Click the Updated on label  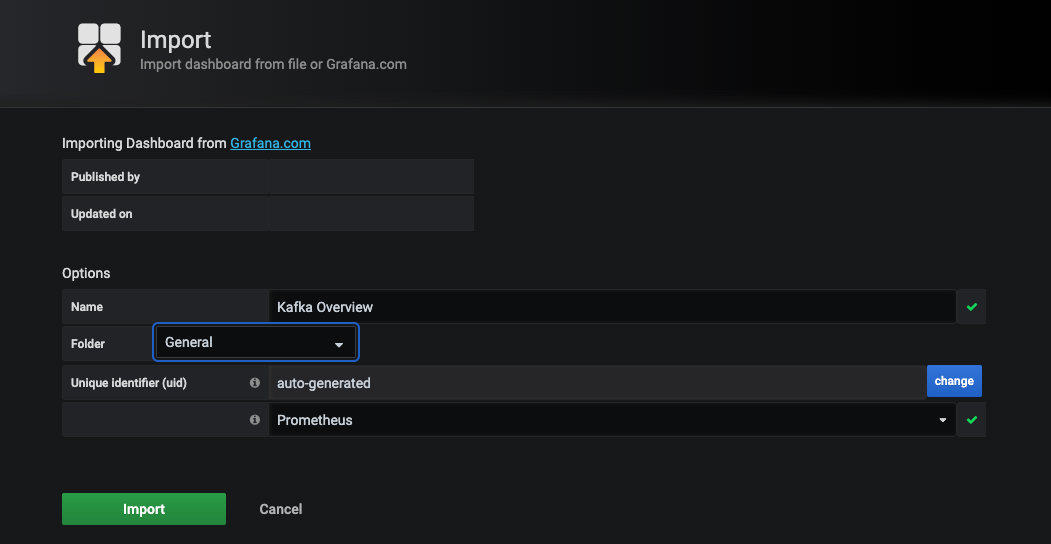coord(101,214)
